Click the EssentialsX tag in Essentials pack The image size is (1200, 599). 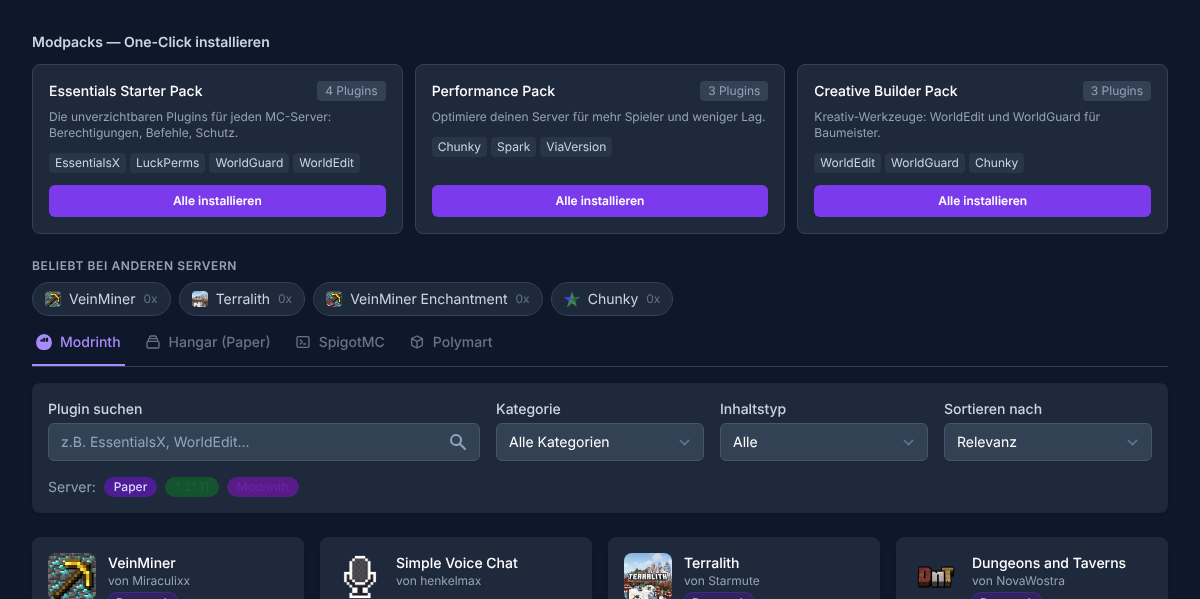87,163
